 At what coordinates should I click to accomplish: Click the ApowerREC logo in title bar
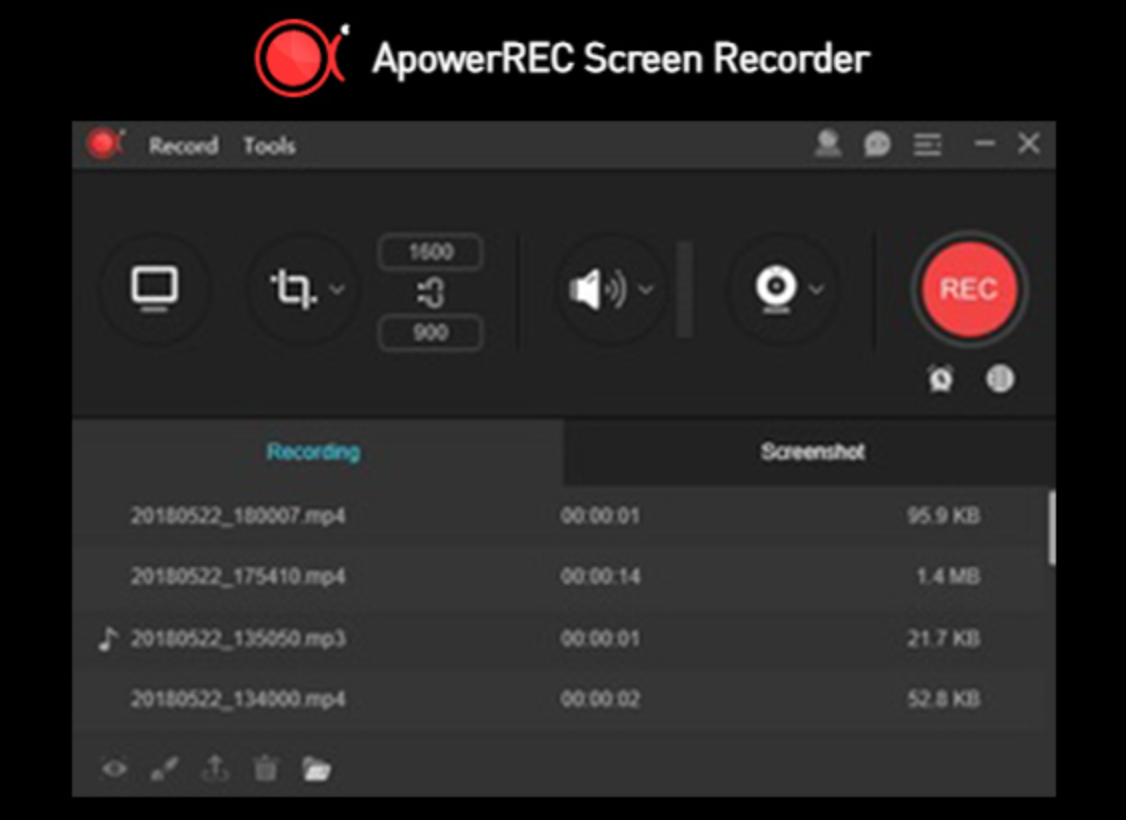[x=105, y=144]
